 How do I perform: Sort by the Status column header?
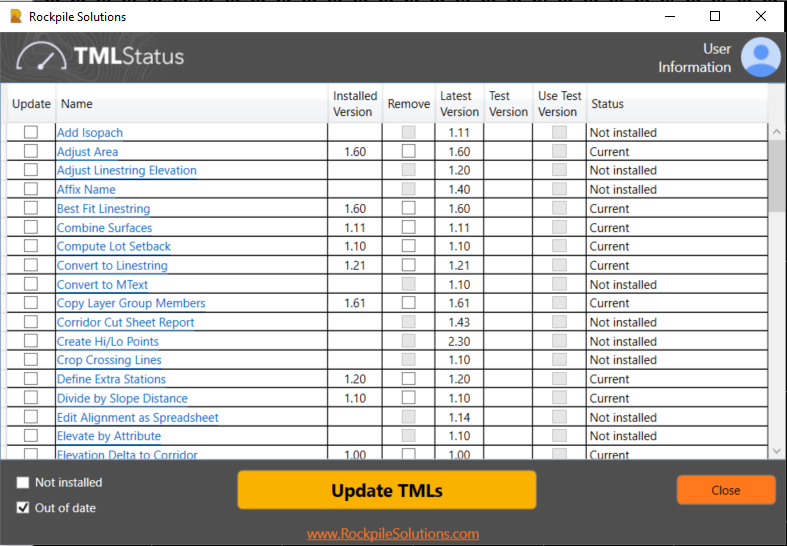coord(677,103)
